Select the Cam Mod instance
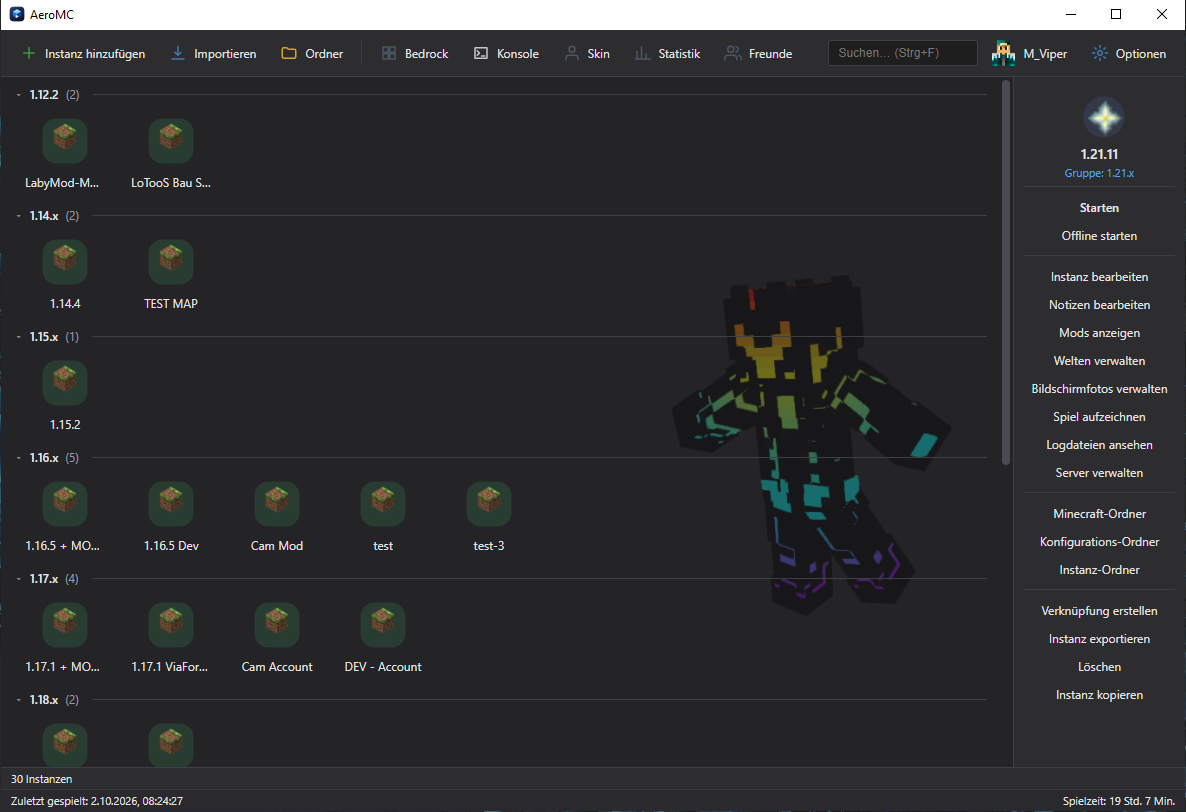This screenshot has height=812, width=1186. point(277,516)
